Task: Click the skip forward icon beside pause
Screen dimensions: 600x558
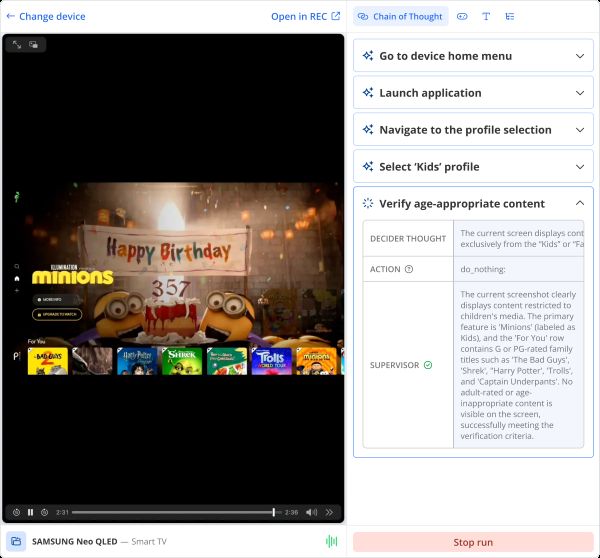Action: click(x=45, y=512)
